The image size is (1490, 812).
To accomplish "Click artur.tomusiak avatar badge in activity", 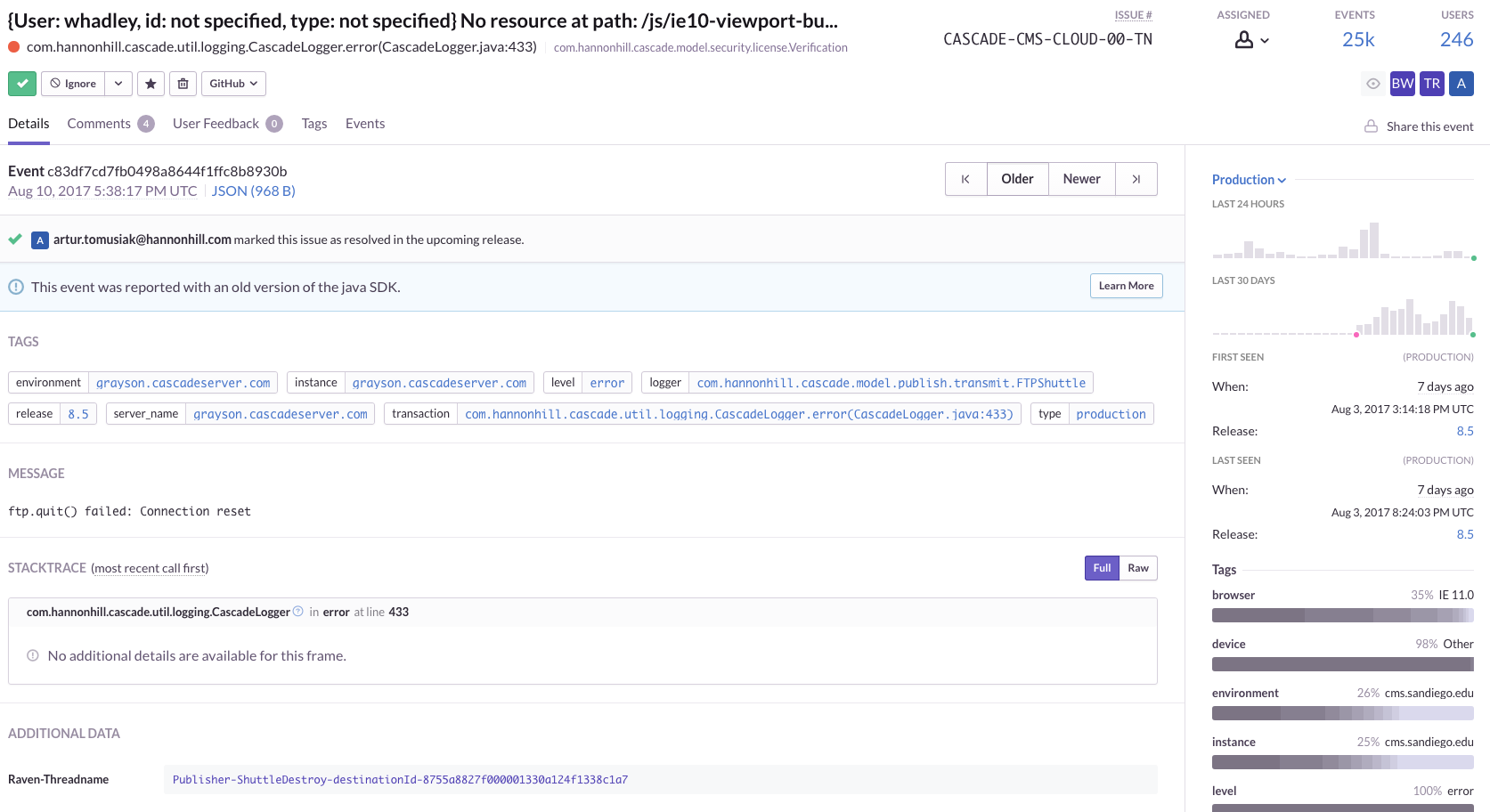I will pos(40,240).
